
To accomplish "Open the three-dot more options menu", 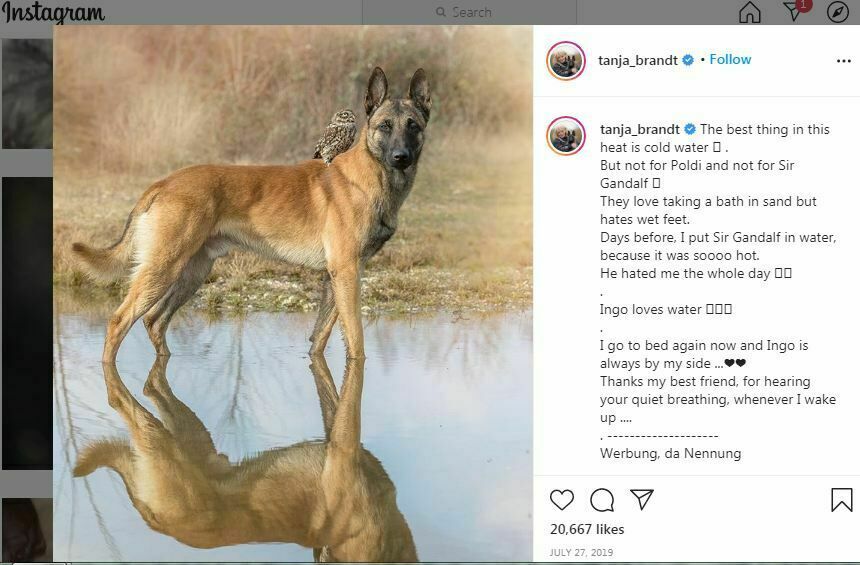I will pos(843,61).
